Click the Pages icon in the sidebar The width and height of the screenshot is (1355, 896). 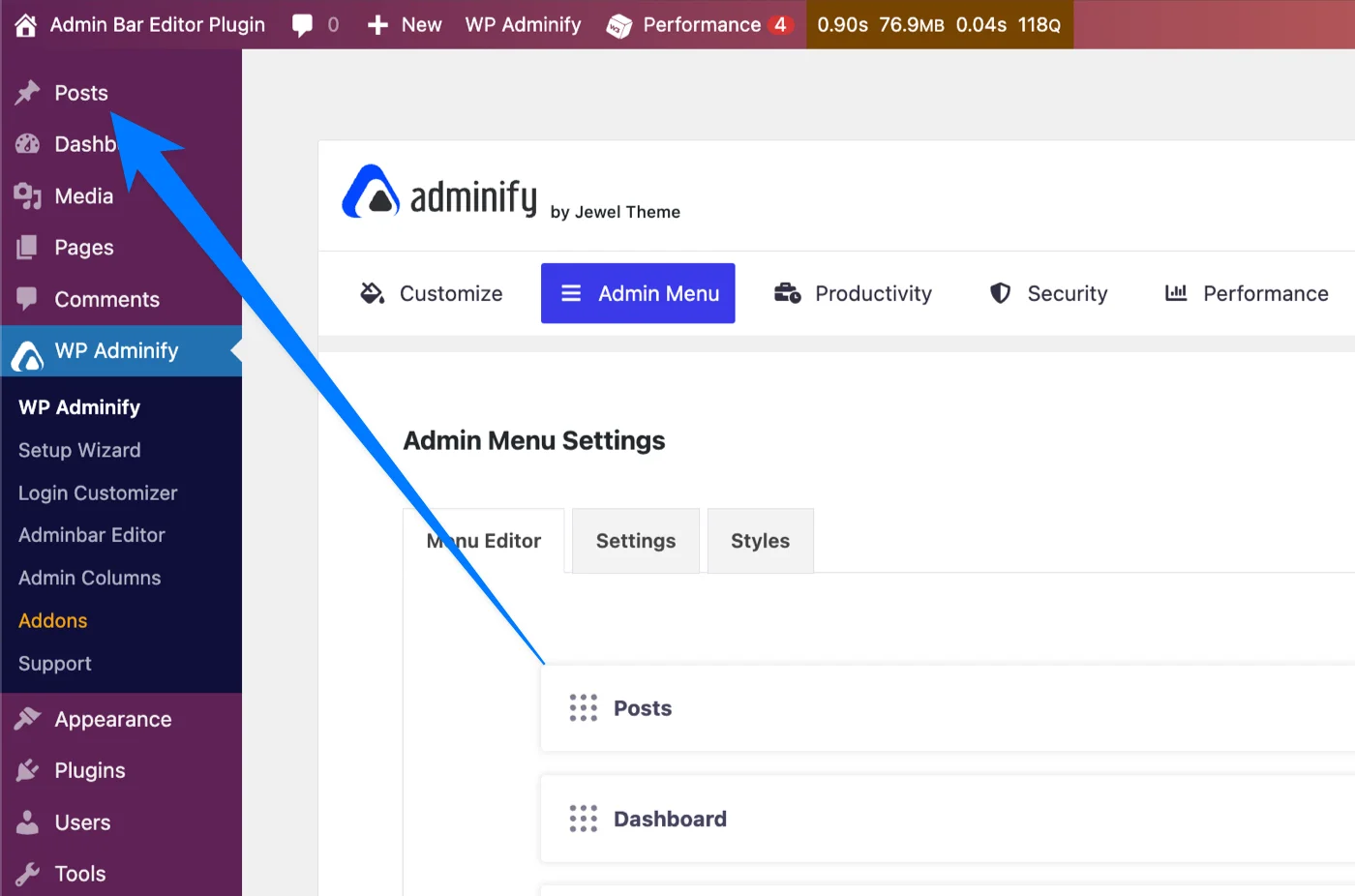pyautogui.click(x=25, y=247)
